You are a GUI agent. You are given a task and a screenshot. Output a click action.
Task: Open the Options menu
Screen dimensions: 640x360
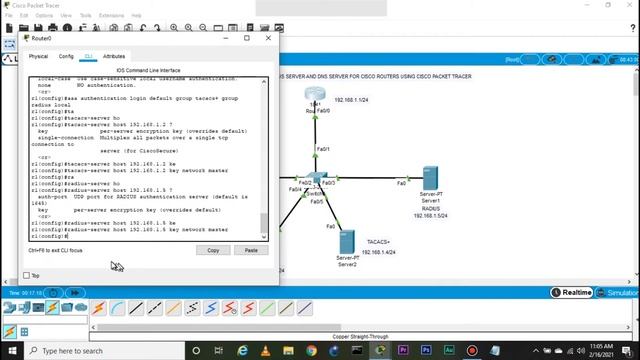[44, 16]
